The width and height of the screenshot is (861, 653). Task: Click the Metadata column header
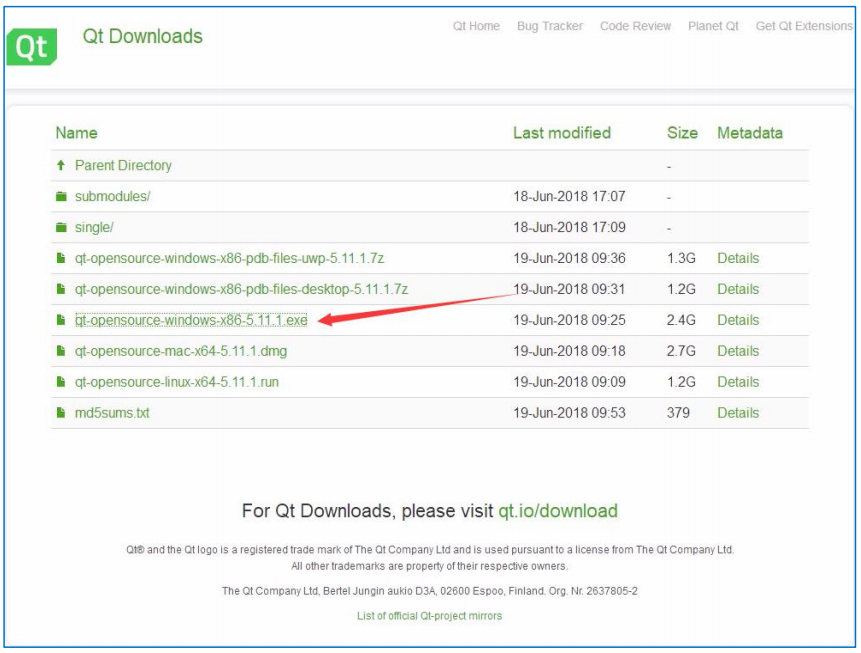pyautogui.click(x=750, y=133)
